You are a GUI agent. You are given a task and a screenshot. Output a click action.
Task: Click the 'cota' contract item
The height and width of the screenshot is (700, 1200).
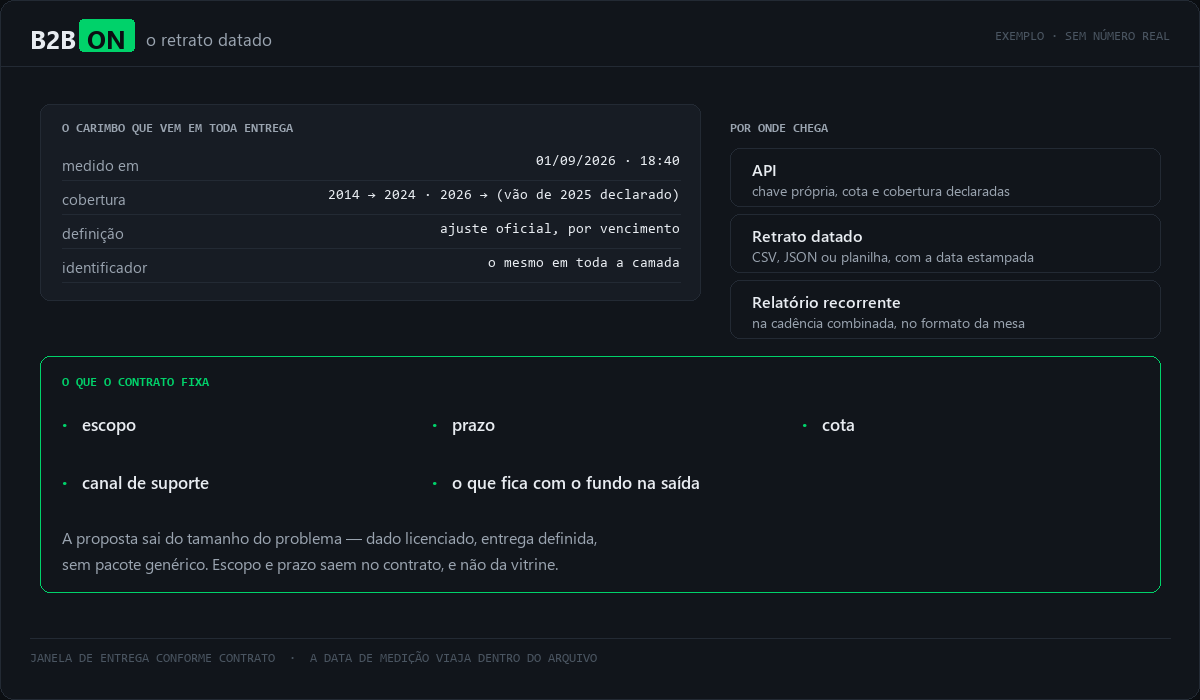point(838,425)
